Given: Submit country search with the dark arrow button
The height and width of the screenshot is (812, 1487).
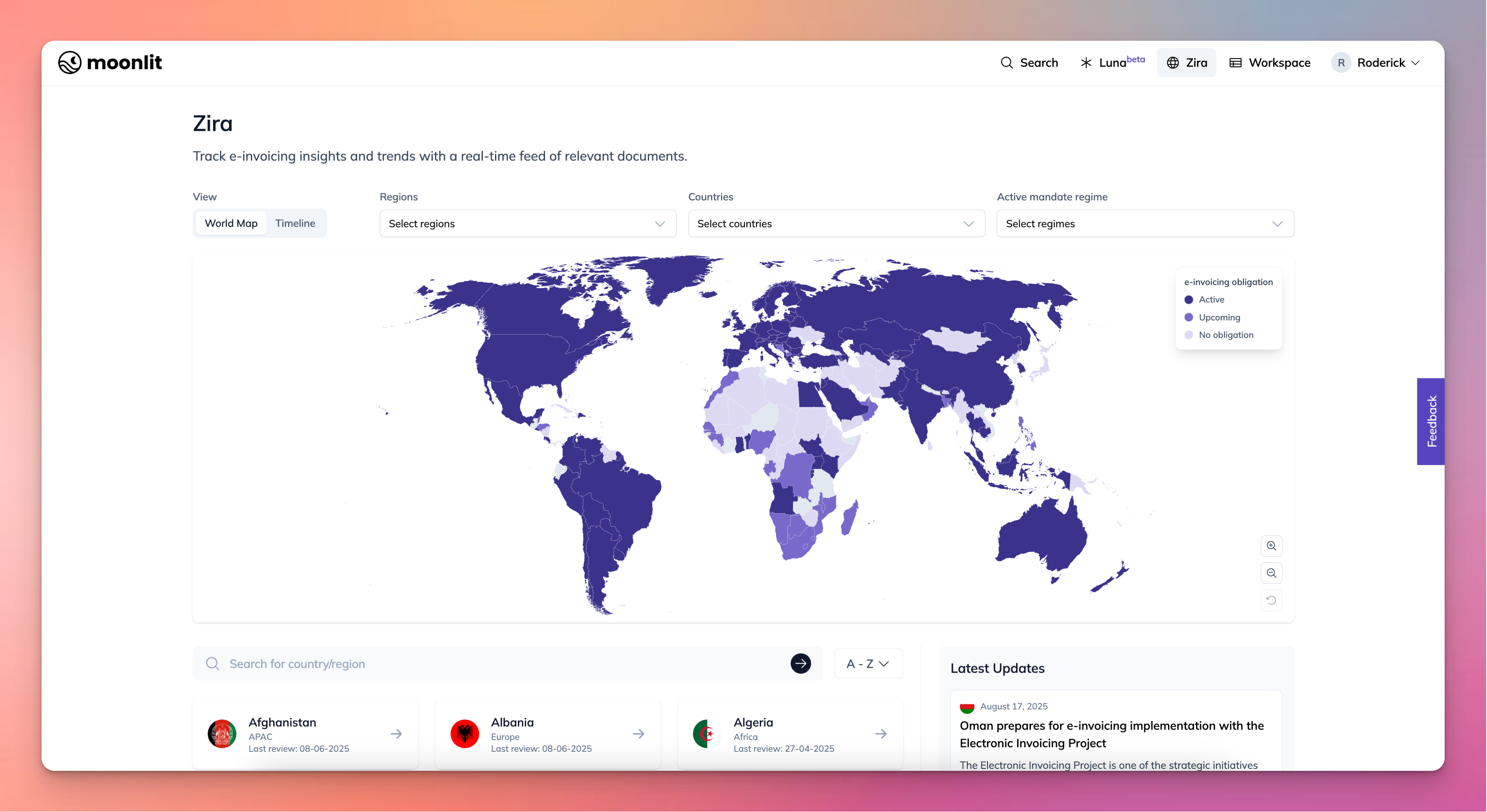Looking at the screenshot, I should (x=800, y=664).
